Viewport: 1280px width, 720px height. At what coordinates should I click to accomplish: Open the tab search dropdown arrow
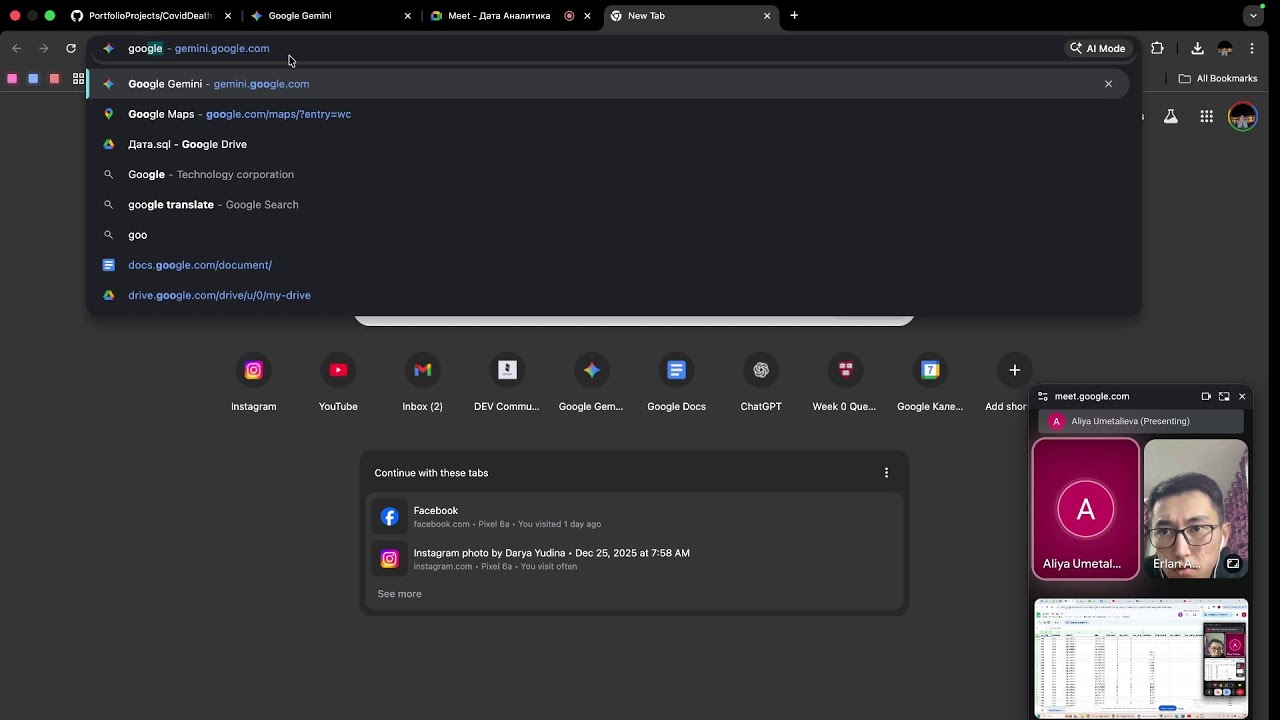pos(1253,16)
